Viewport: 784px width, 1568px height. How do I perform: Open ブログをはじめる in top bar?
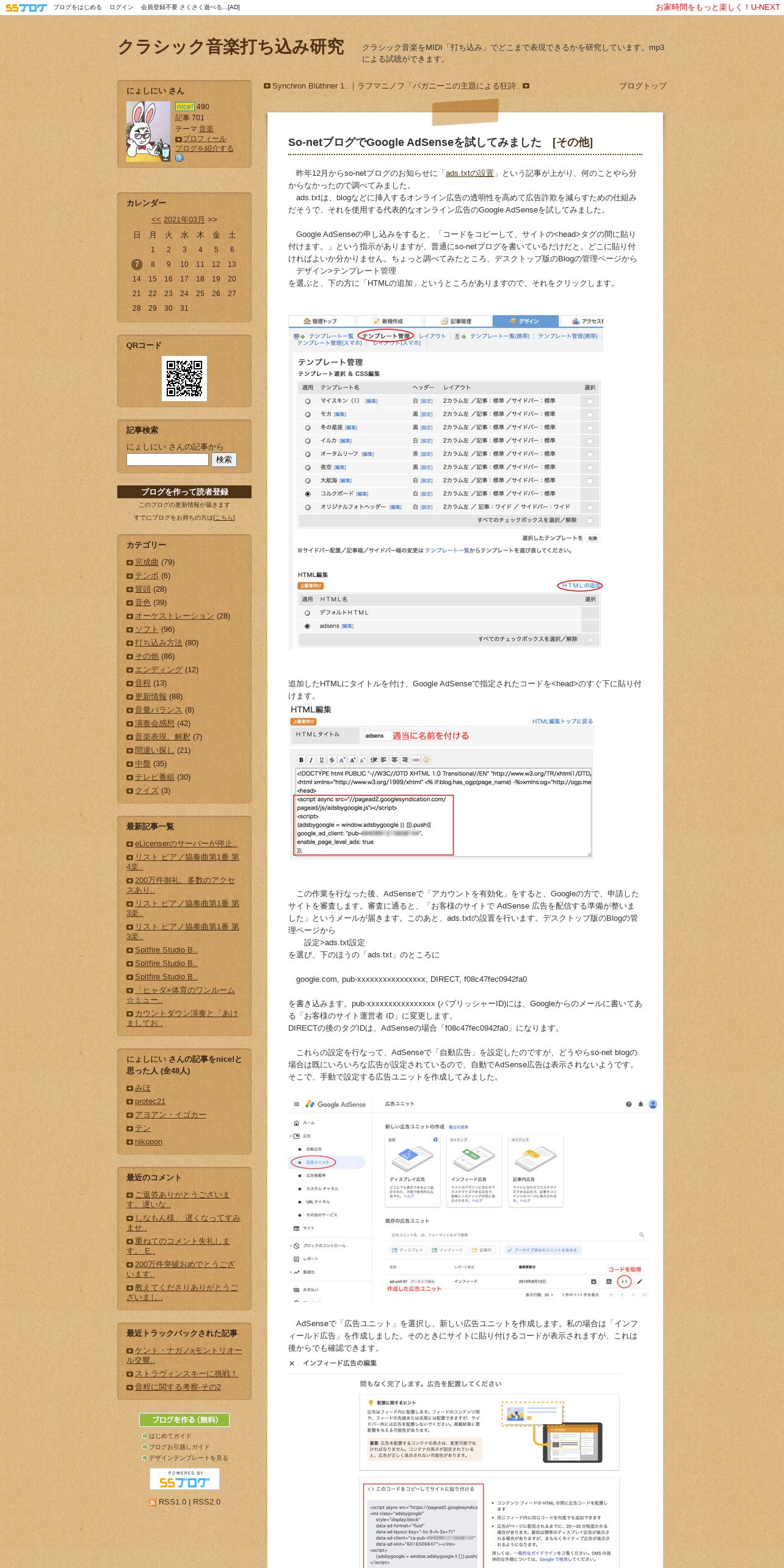pyautogui.click(x=77, y=7)
